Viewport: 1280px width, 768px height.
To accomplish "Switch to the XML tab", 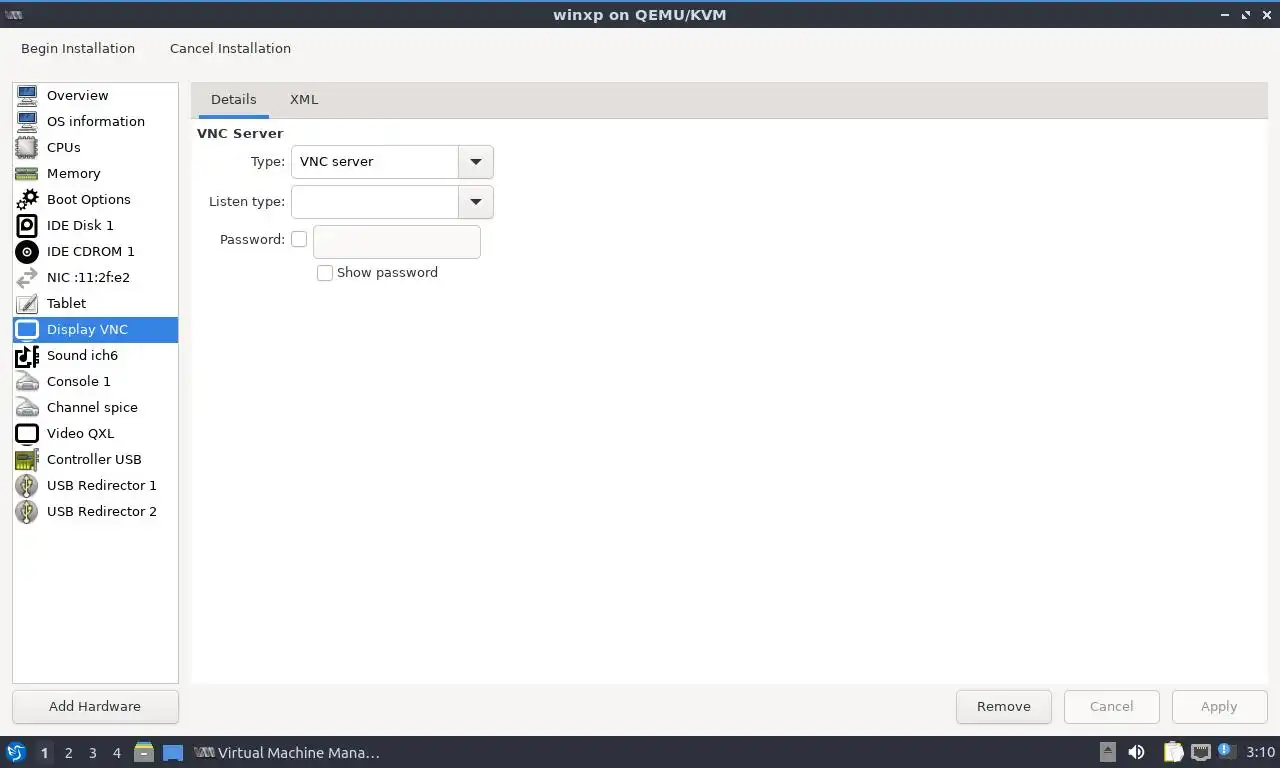I will coord(304,99).
